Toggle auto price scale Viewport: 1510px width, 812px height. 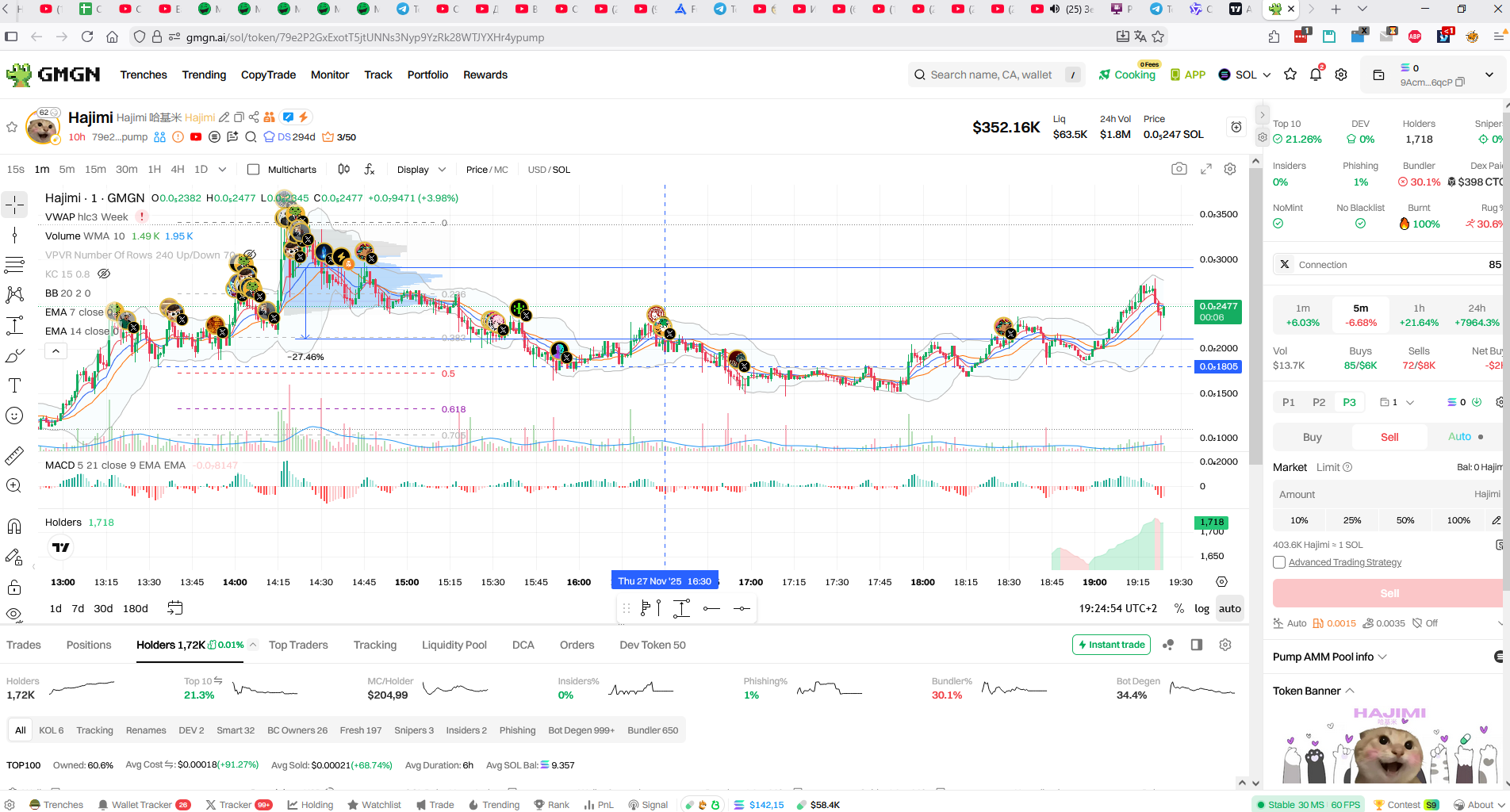(1230, 608)
